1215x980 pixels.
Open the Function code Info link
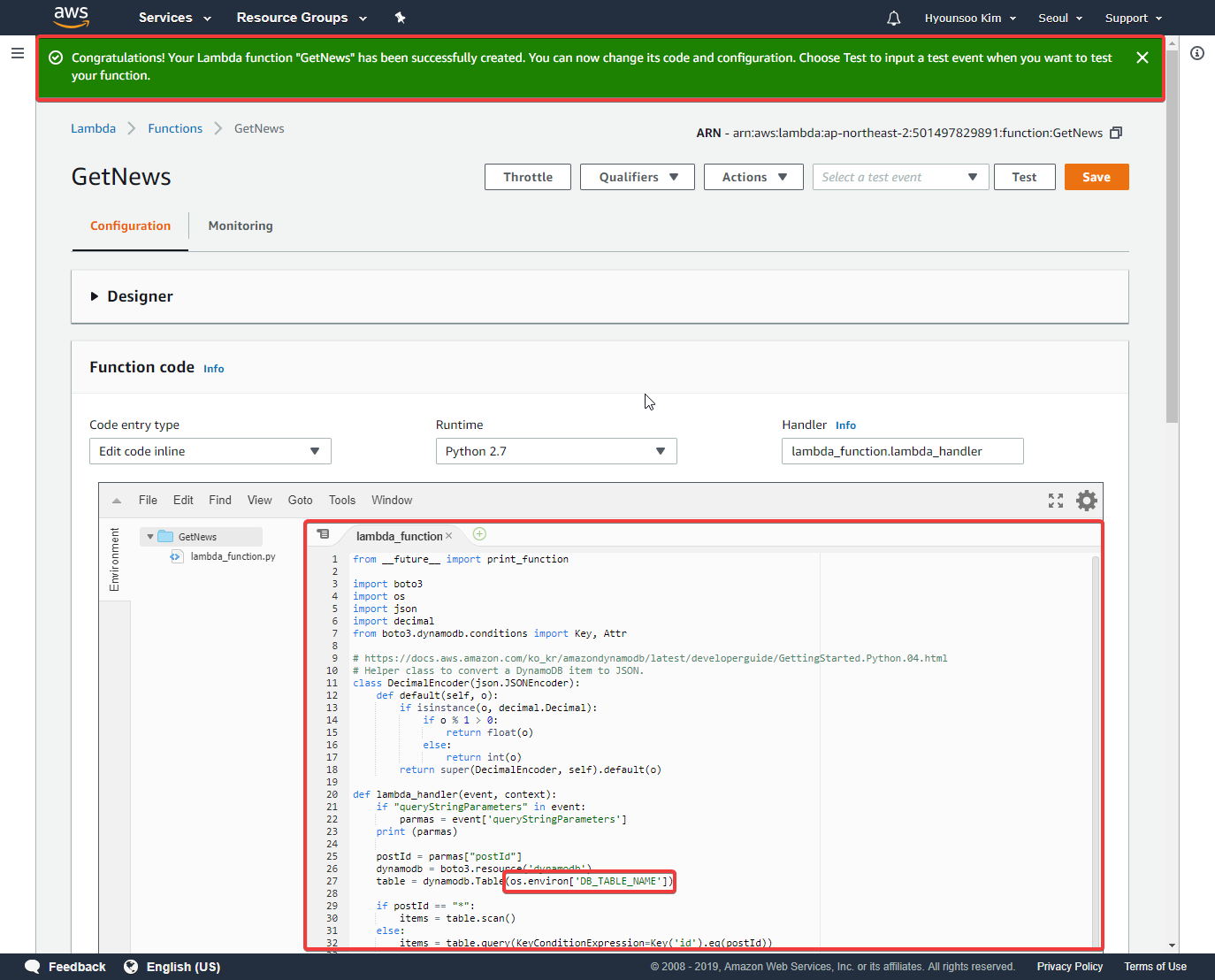[x=213, y=369]
